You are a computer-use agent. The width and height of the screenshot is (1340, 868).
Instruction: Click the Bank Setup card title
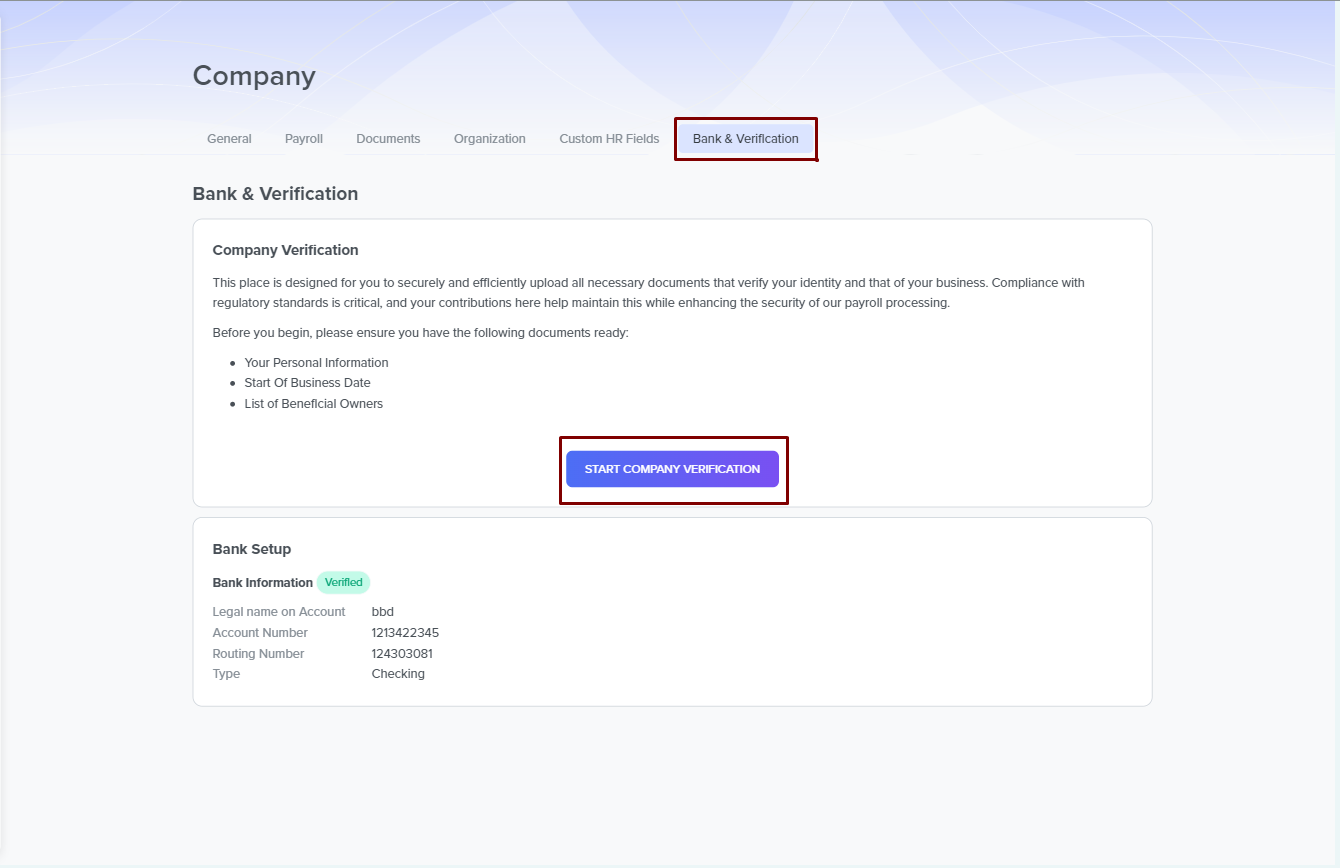pyautogui.click(x=252, y=549)
